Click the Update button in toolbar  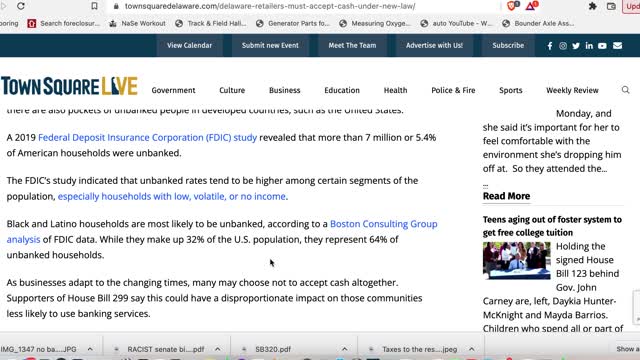click(632, 6)
